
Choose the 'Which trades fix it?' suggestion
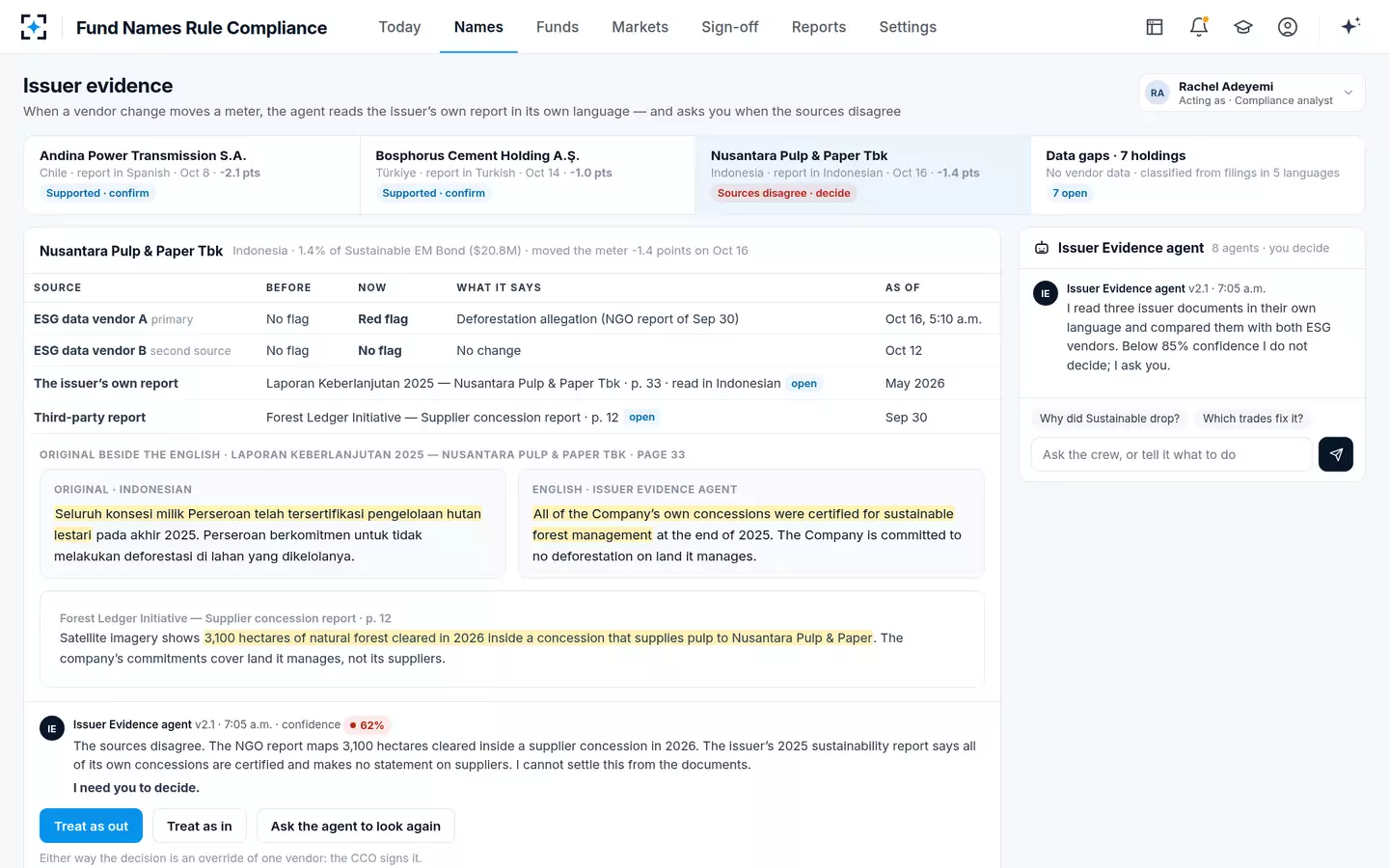(1253, 419)
